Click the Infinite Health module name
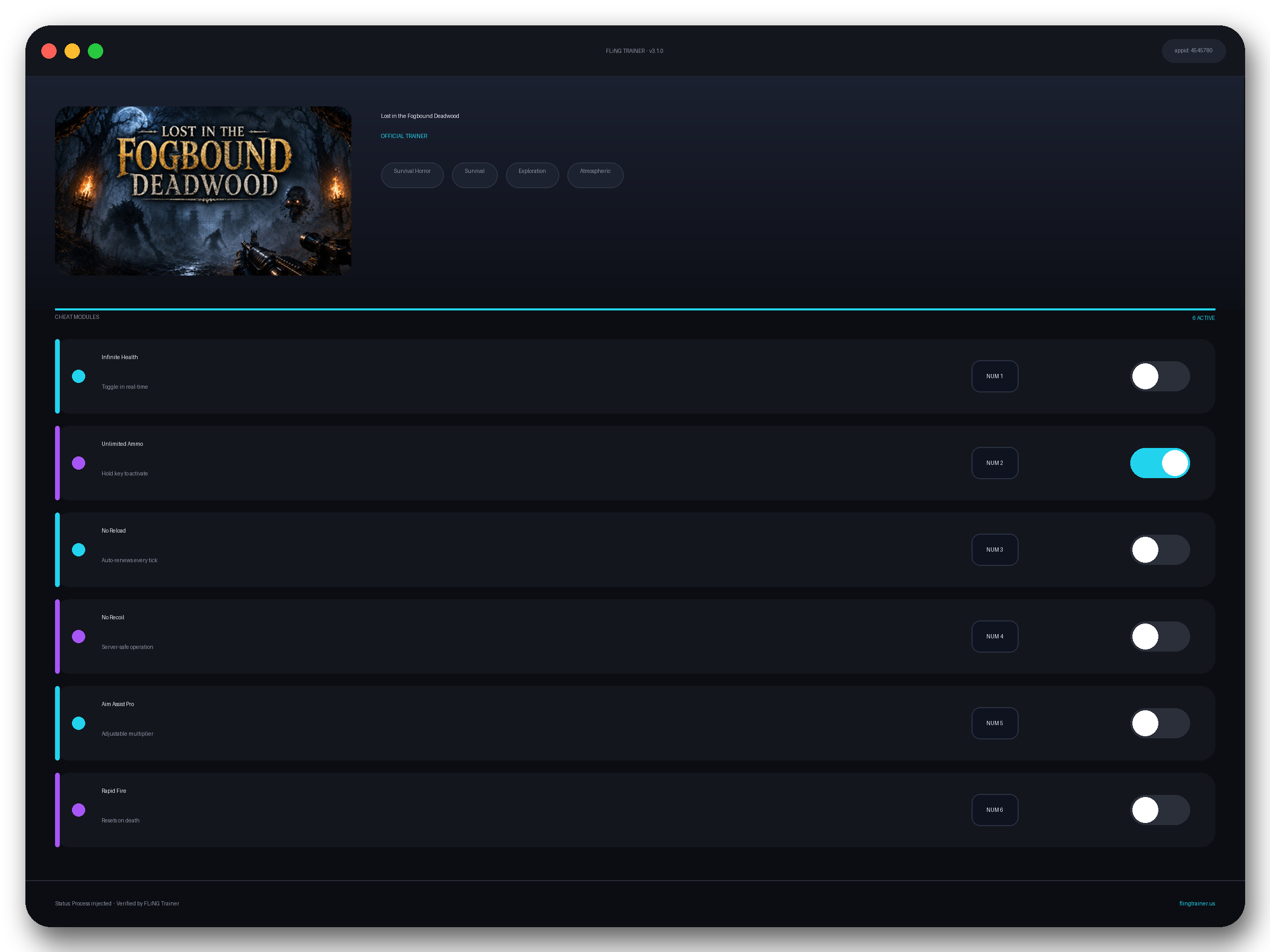Viewport: 1270px width, 952px height. point(120,357)
